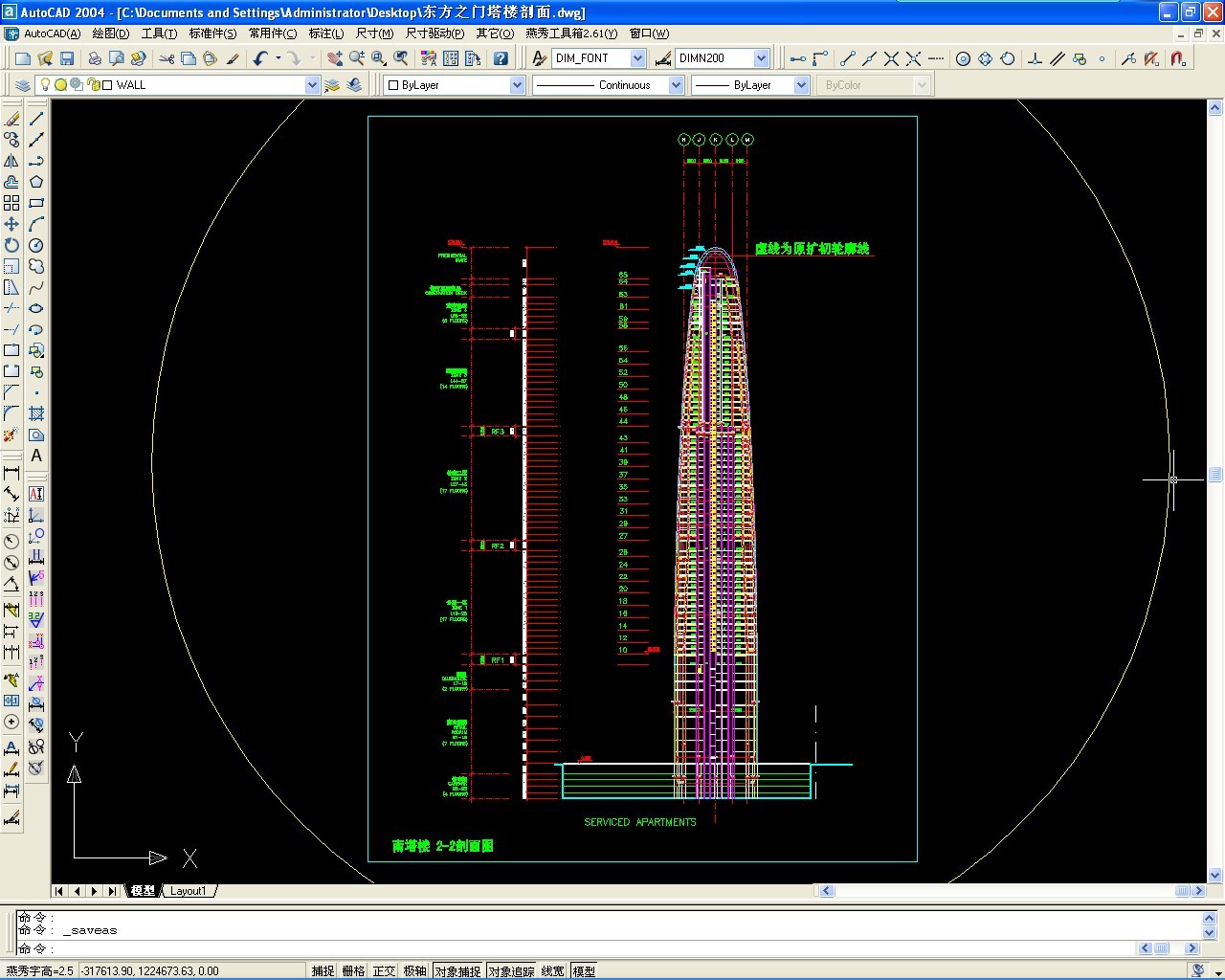Expand the DIMN200 dimension style dropdown
1225x980 pixels.
click(761, 58)
